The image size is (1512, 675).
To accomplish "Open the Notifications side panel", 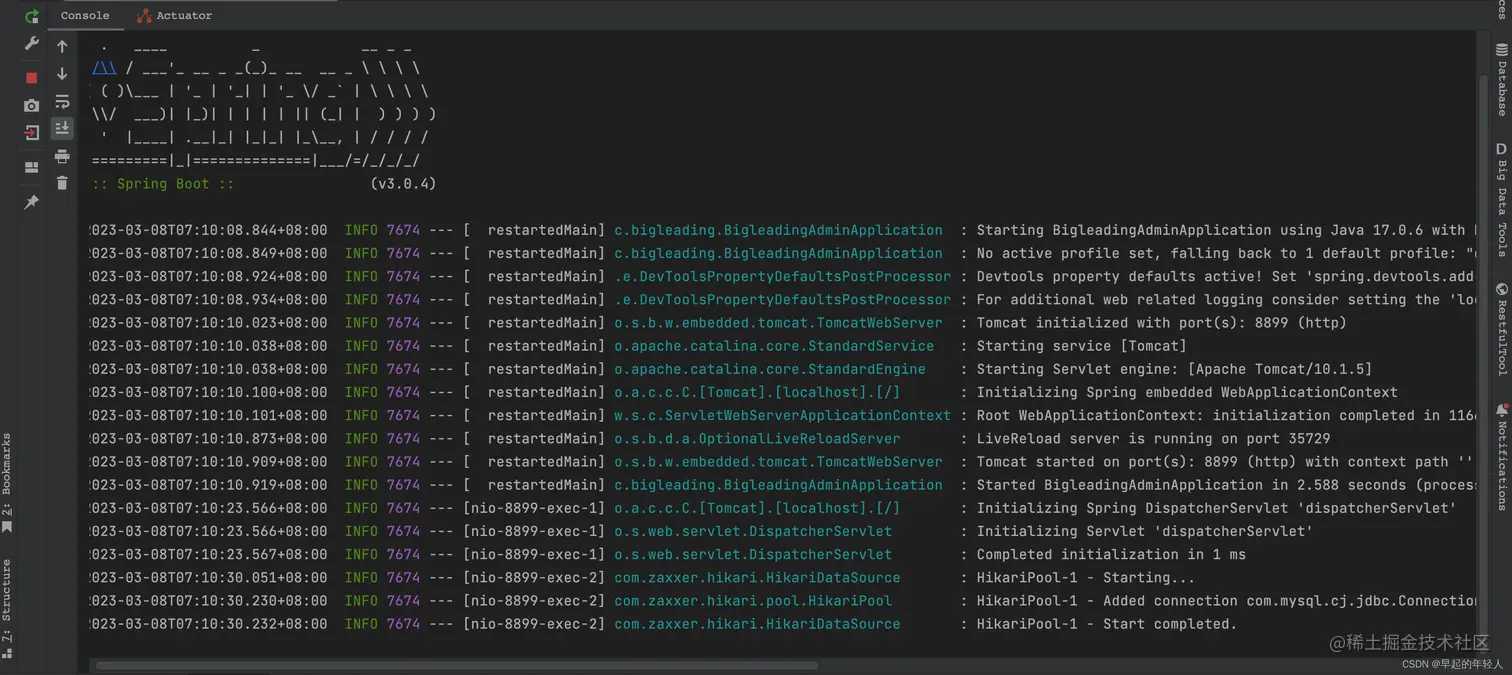I will (x=1501, y=457).
